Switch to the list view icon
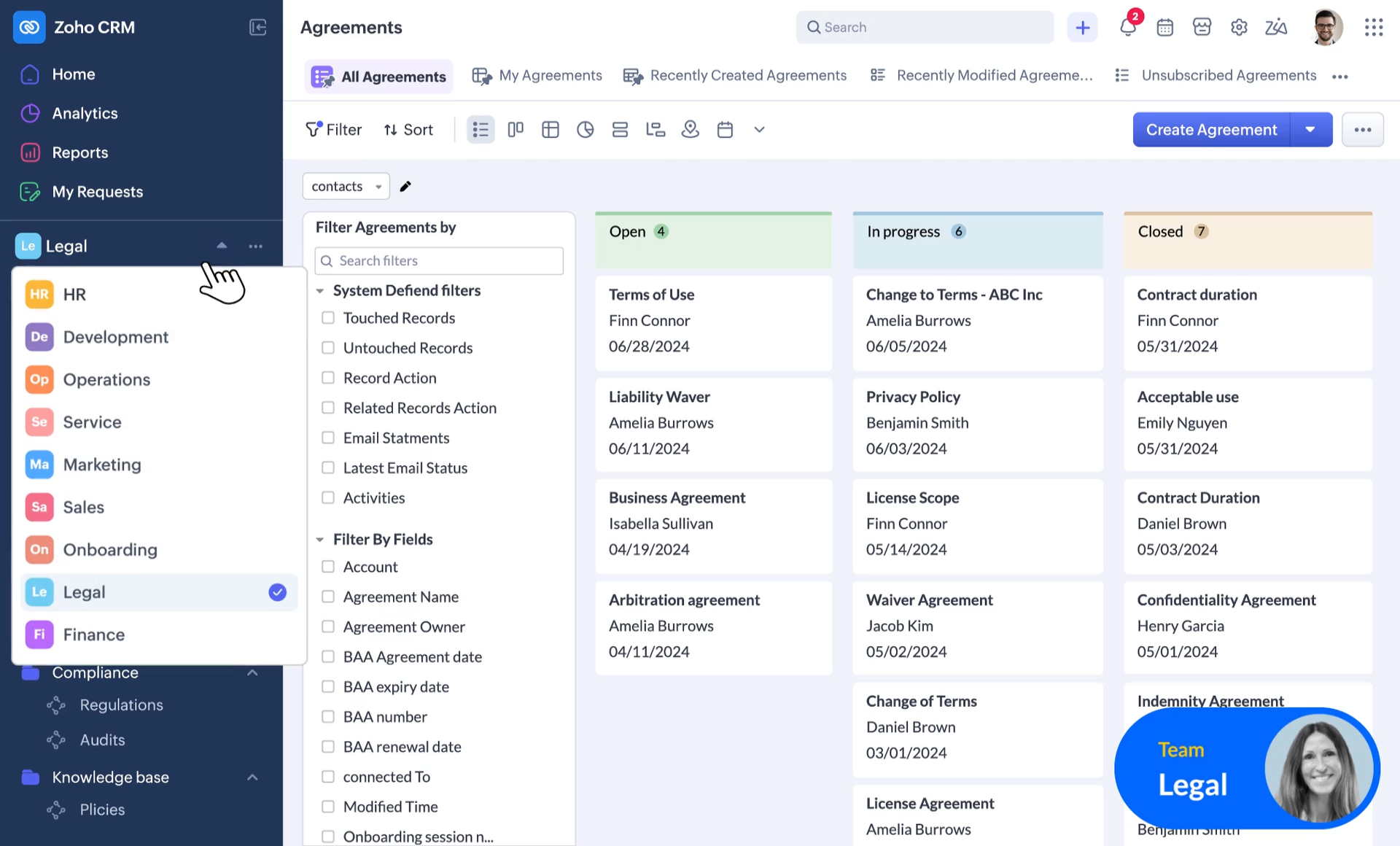 click(x=481, y=130)
